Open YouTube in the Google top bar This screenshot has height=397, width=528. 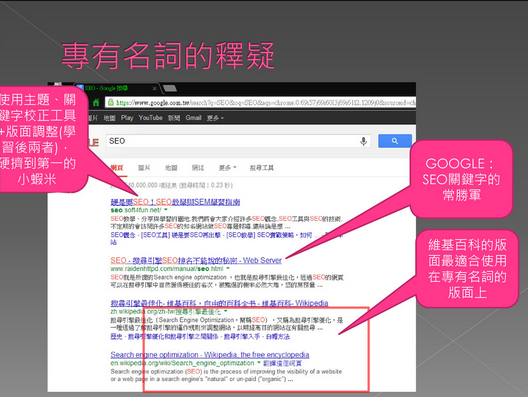click(x=151, y=118)
